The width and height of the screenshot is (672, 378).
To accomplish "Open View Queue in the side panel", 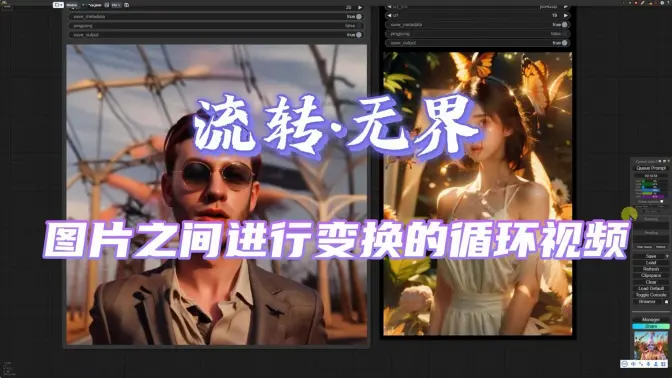I will click(644, 247).
